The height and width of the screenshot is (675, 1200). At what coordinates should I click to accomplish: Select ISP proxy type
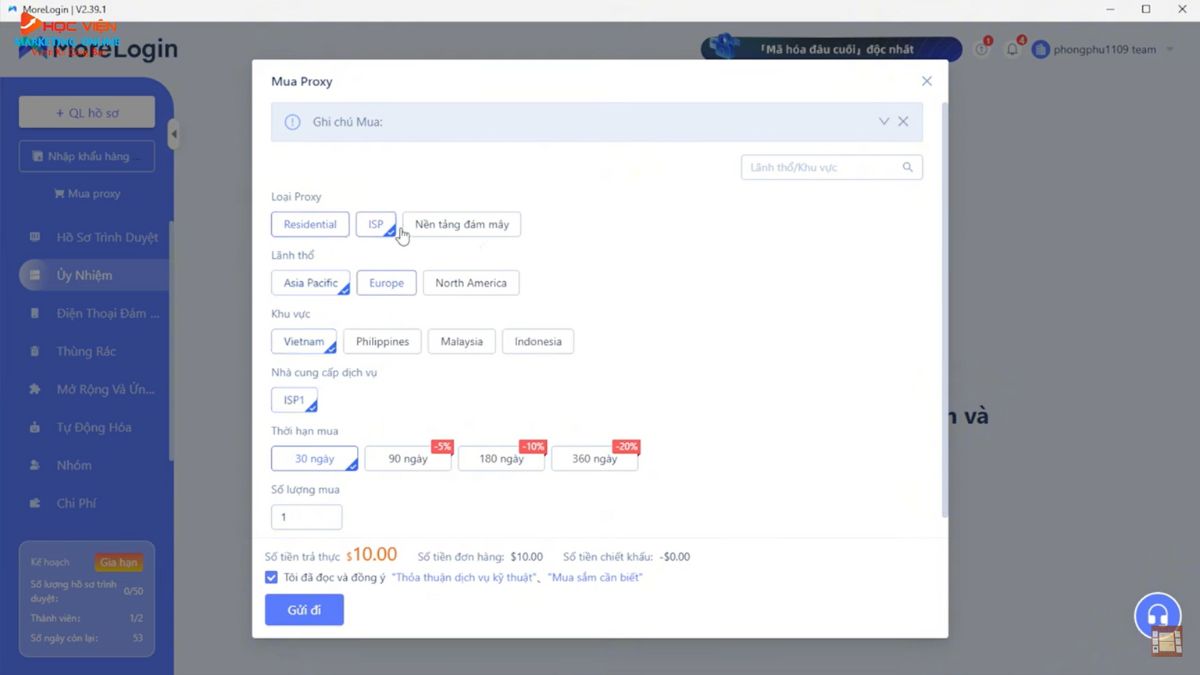376,224
